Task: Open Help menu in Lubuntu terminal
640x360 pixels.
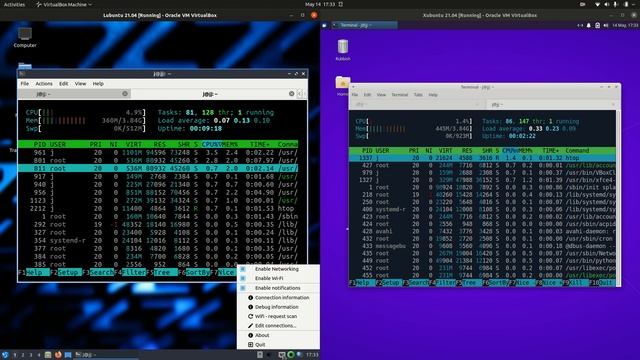Action: click(x=98, y=84)
